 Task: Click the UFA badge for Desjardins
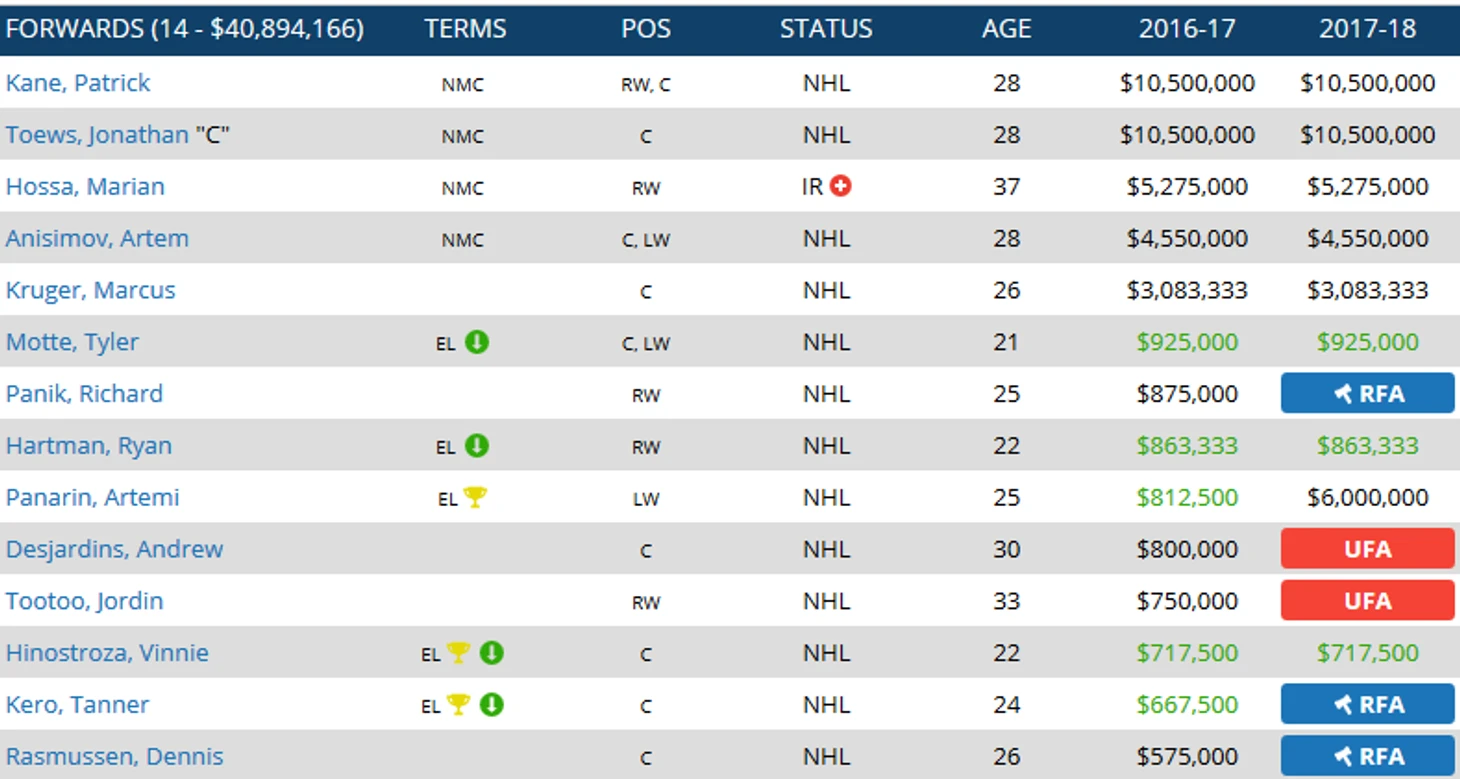(x=1367, y=549)
